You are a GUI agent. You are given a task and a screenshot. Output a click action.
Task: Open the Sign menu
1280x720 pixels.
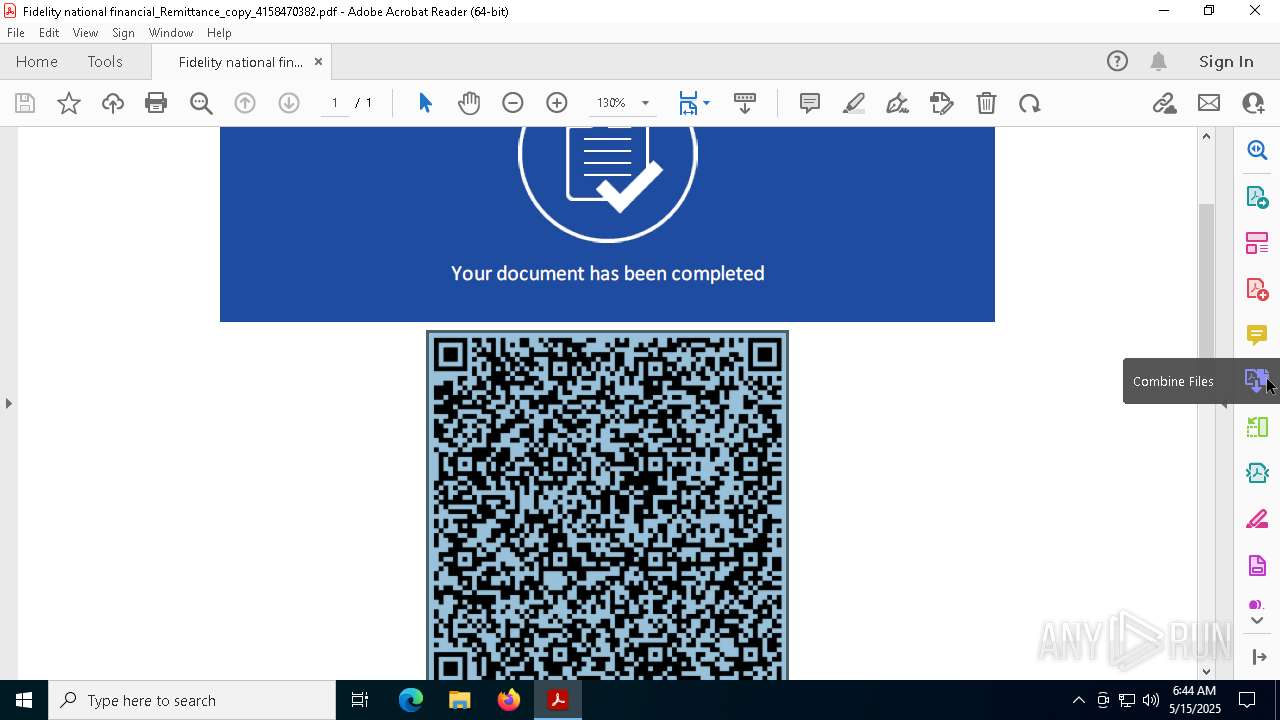[124, 33]
